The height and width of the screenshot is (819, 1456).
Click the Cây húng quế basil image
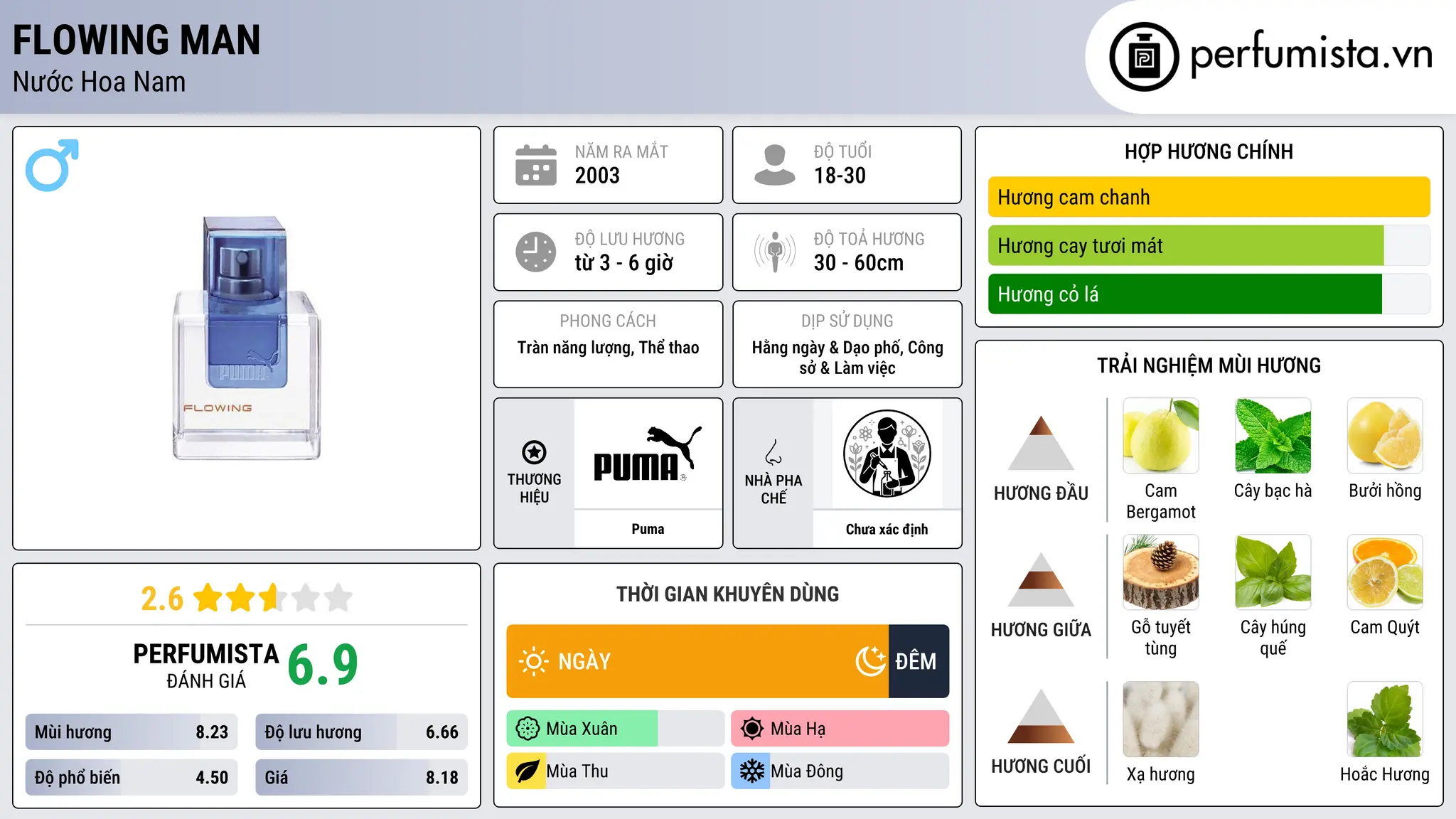(x=1273, y=572)
